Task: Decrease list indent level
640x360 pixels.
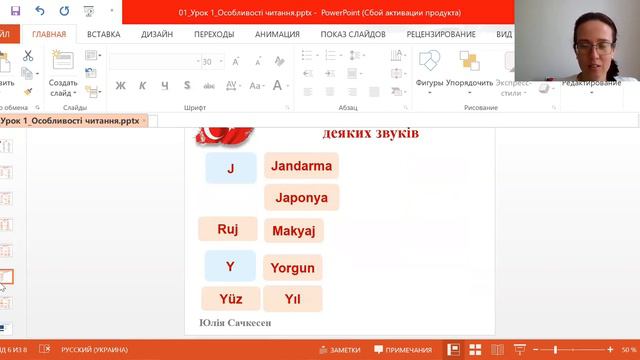Action: tap(308, 73)
